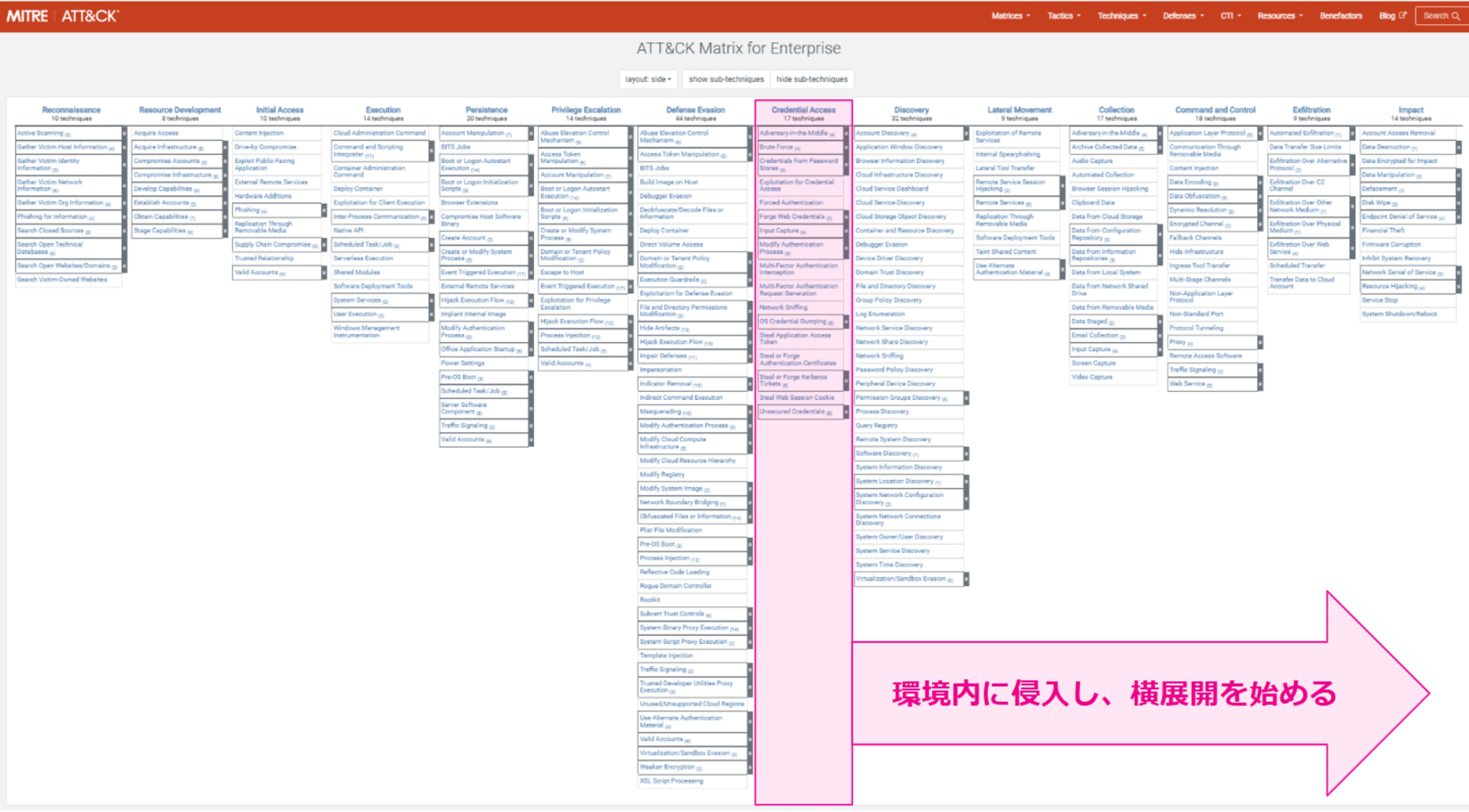
Task: Open the Collection tactic header
Action: (1116, 110)
